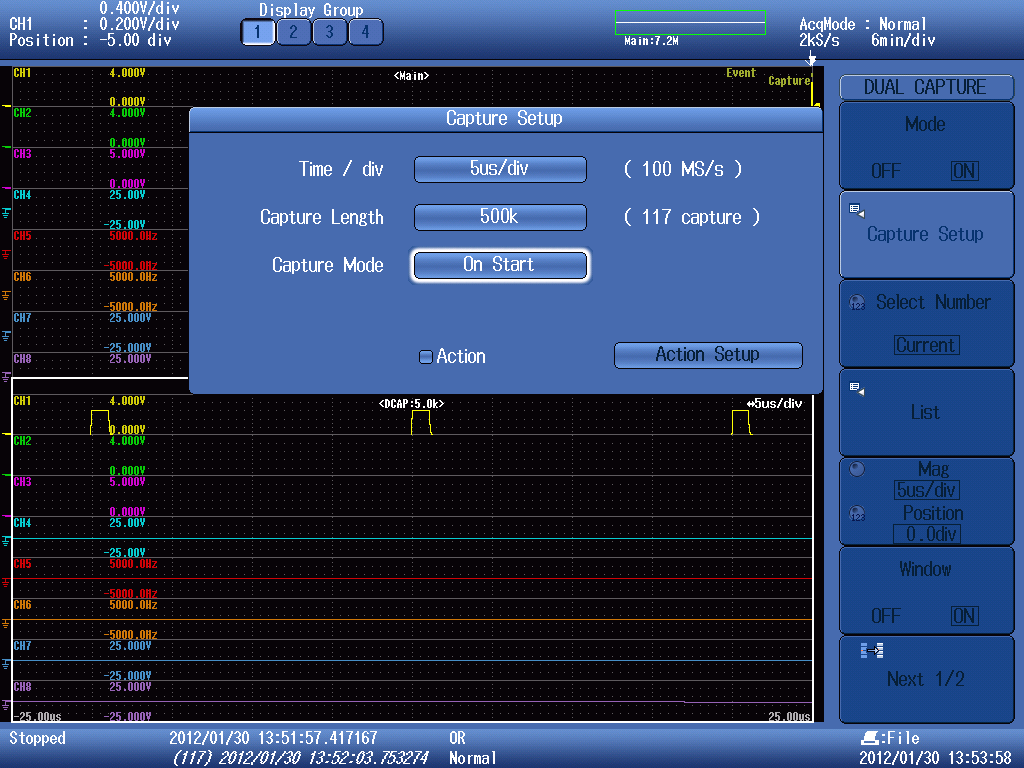Select the Position 0.0div value field
This screenshot has width=1024, height=768.
coord(926,534)
